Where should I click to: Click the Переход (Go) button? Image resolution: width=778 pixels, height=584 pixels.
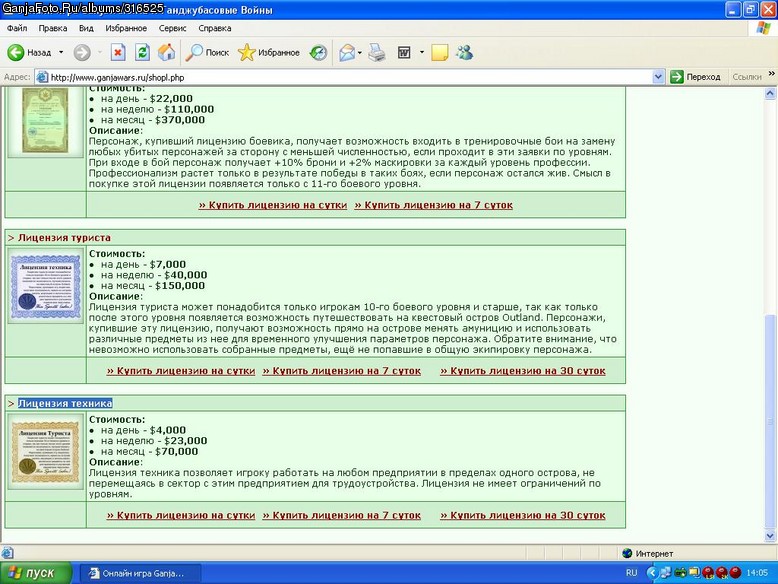pos(695,77)
